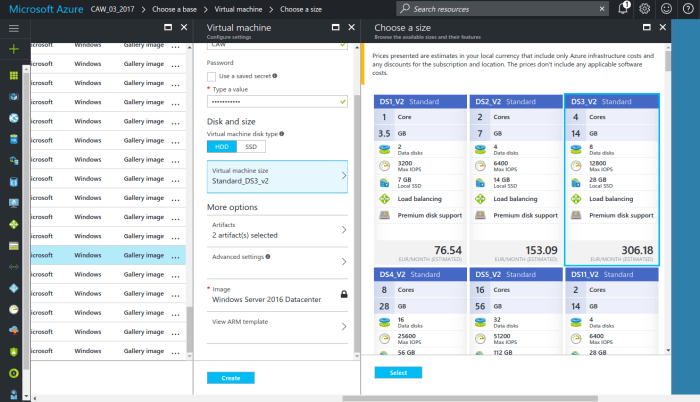This screenshot has height=402, width=700.
Task: Select the DS5_V2 Standard size card
Action: tap(516, 311)
